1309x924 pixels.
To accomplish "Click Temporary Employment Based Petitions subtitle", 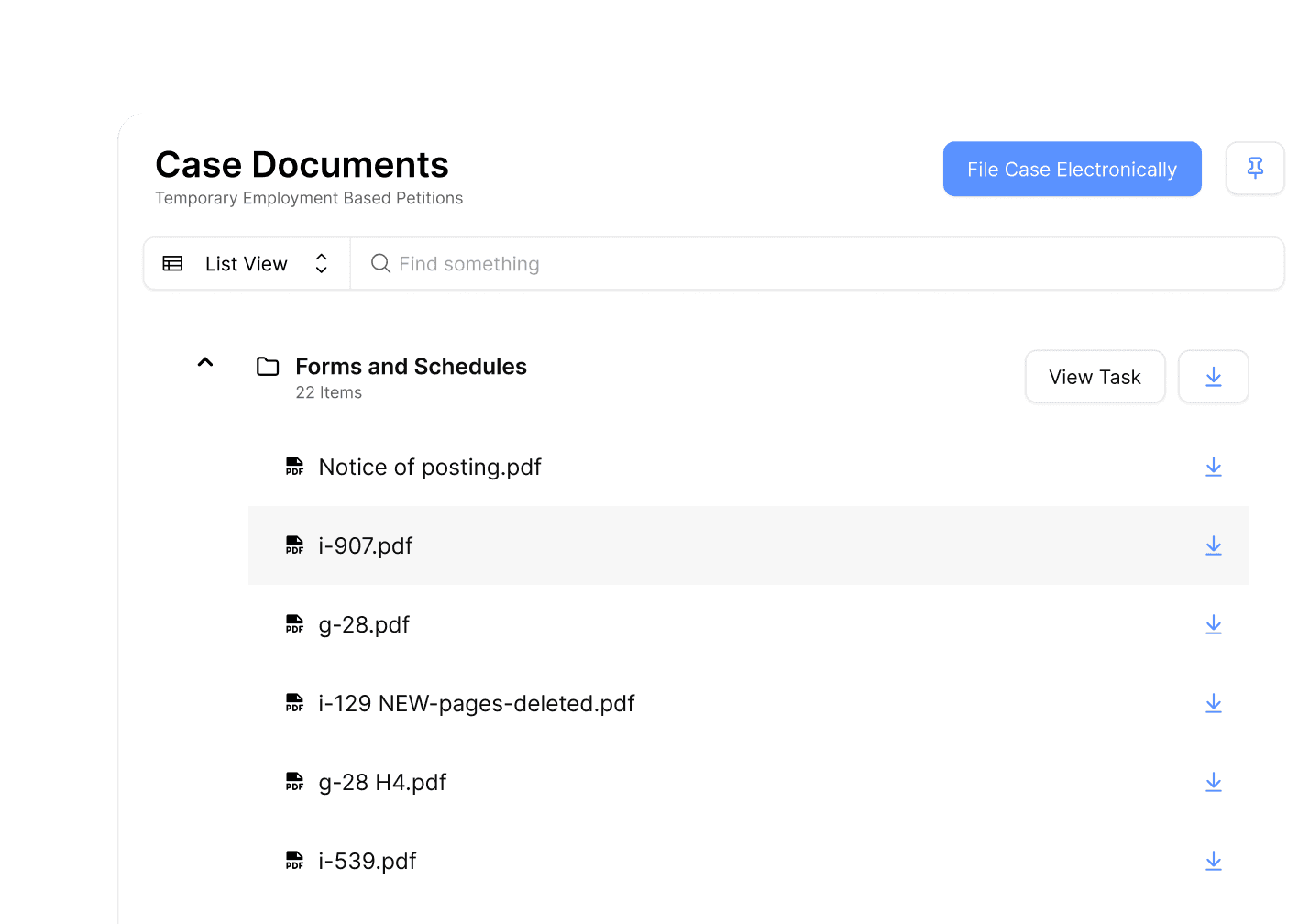I will [x=309, y=198].
